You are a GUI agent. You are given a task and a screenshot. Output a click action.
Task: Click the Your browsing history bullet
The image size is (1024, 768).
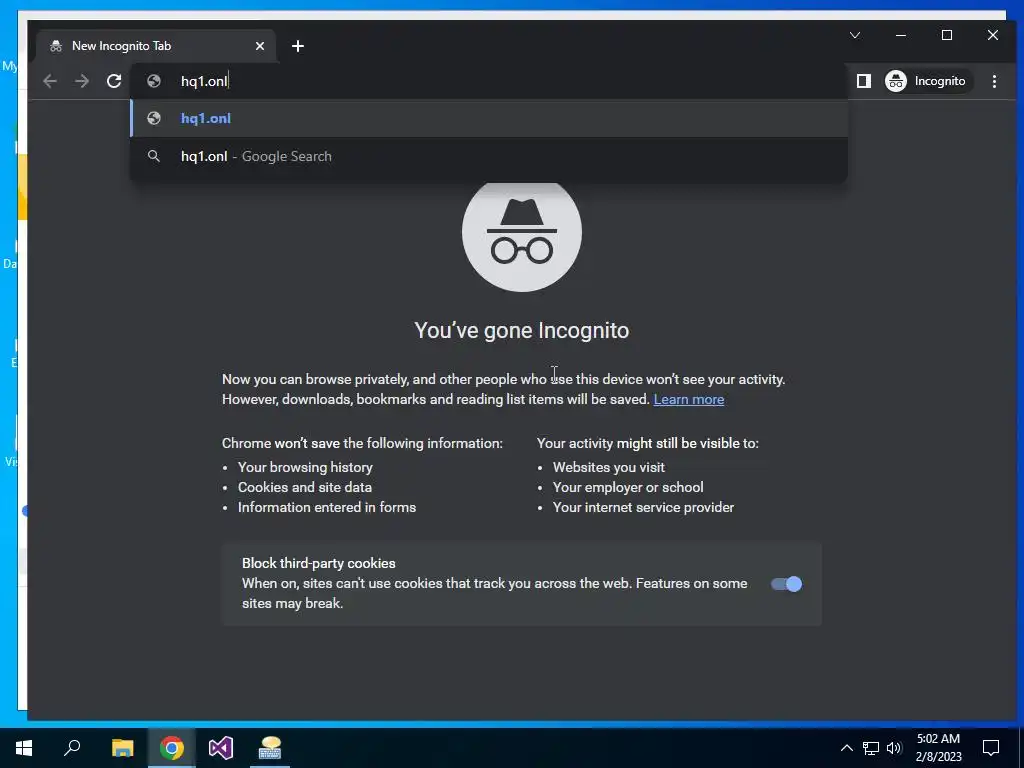305,468
